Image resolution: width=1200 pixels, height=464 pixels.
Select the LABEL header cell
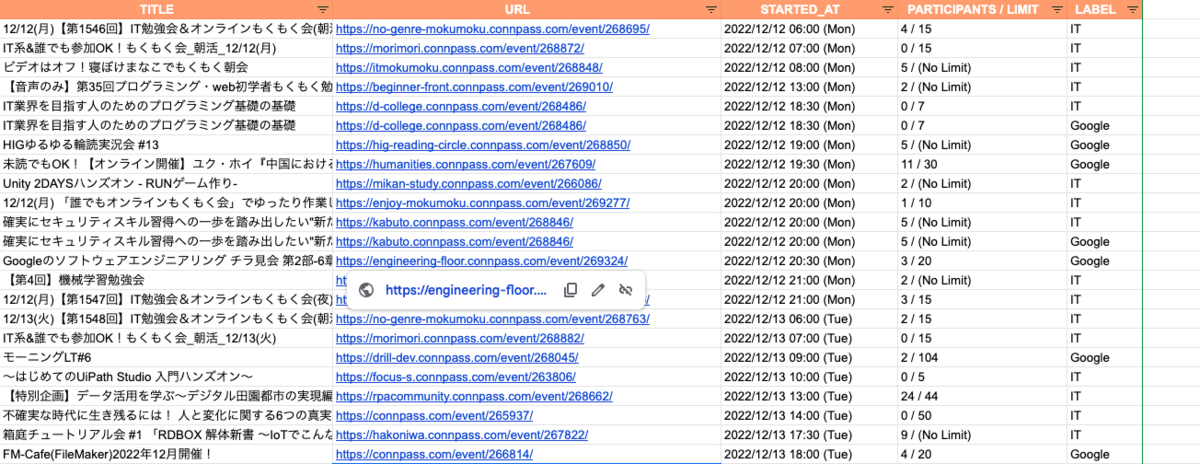tap(1105, 9)
